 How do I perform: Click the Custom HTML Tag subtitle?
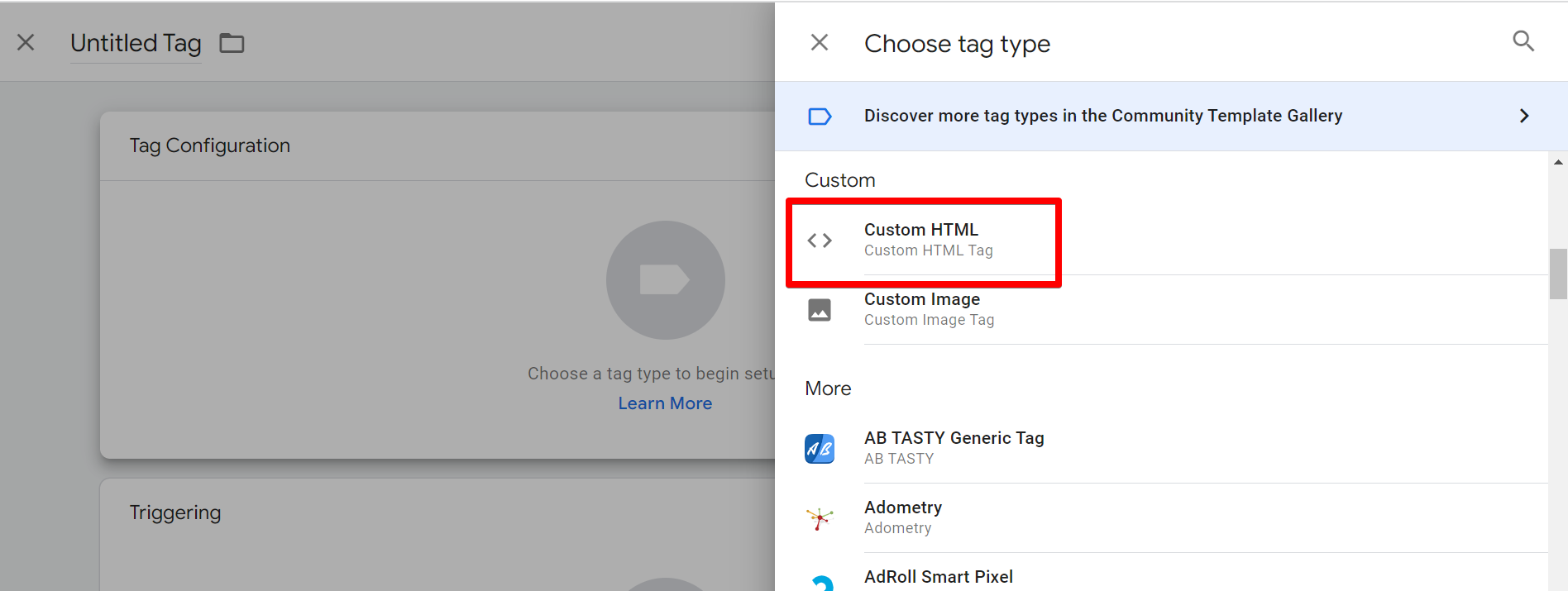pos(929,250)
